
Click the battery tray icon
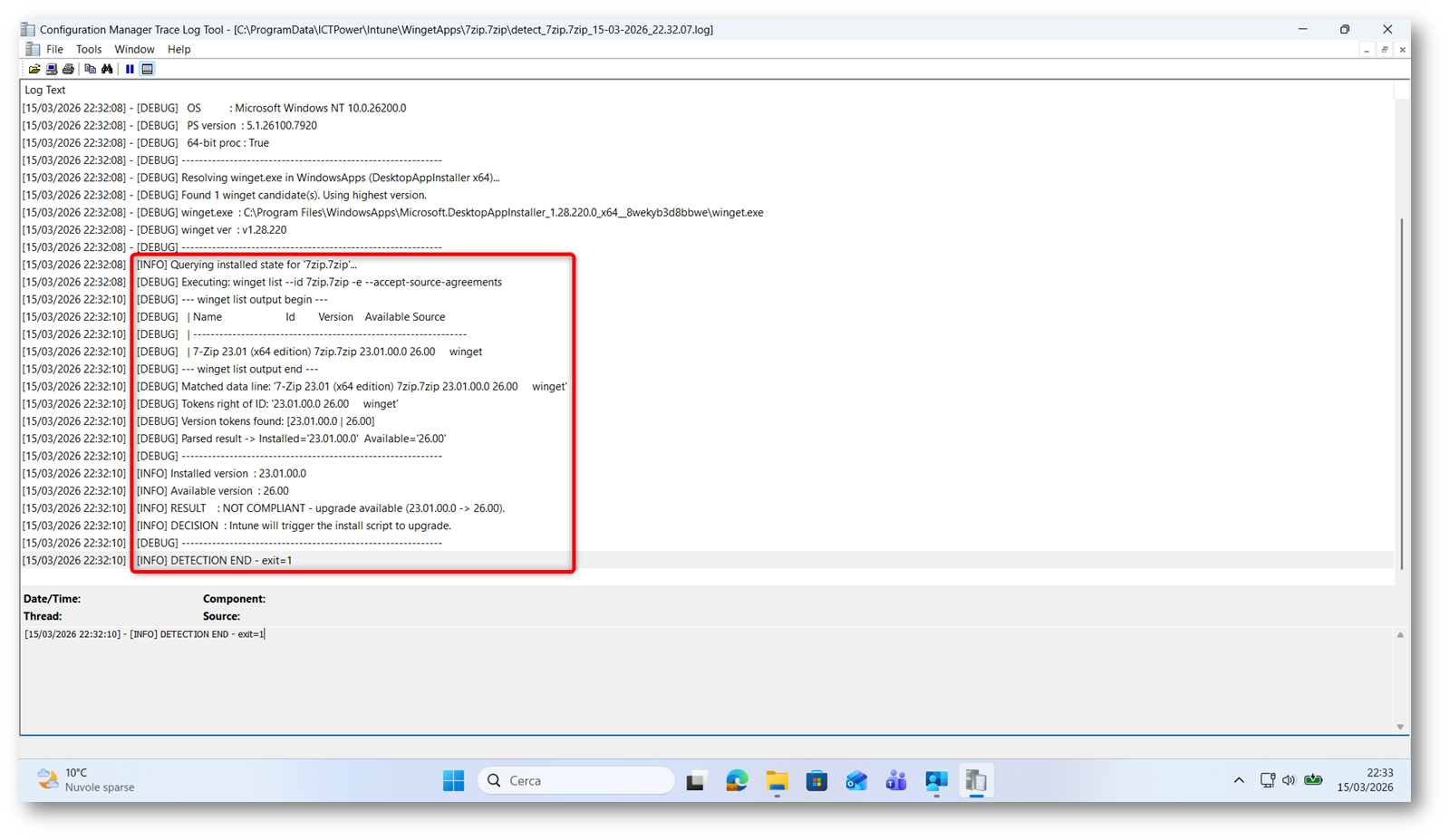pos(1313,780)
